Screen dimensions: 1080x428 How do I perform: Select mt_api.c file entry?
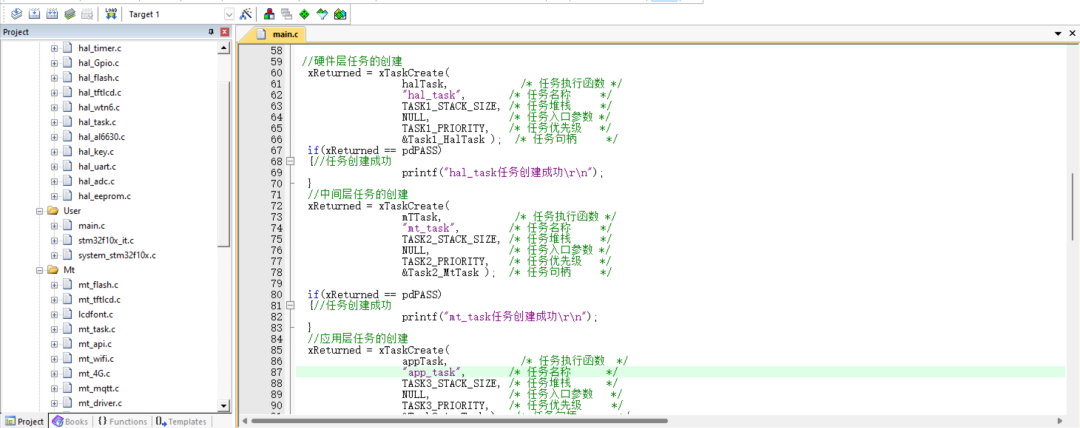click(94, 344)
